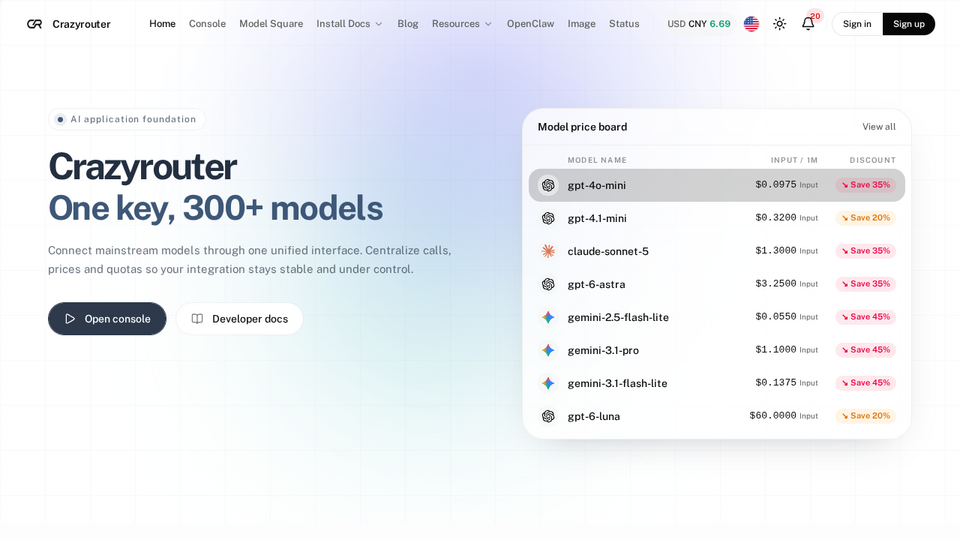Open the language flag selector

pyautogui.click(x=751, y=24)
